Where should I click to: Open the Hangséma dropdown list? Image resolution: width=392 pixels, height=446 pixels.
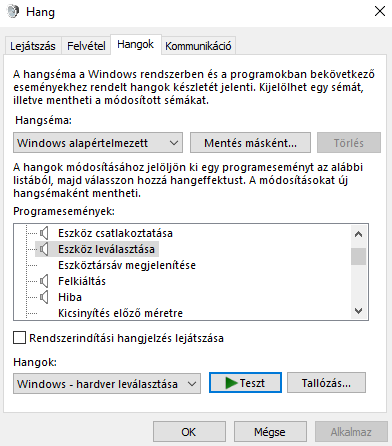tap(98, 143)
